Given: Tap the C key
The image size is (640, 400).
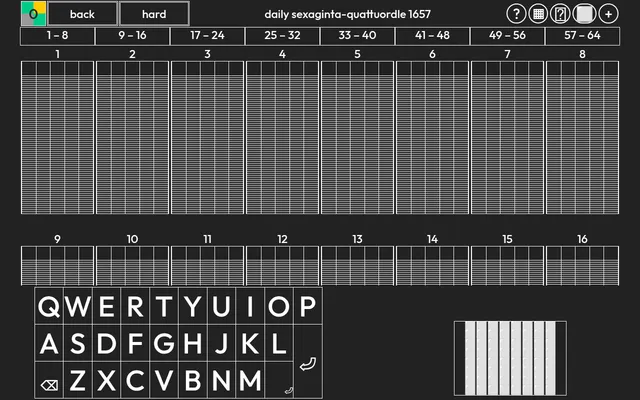Looking at the screenshot, I should [x=135, y=380].
